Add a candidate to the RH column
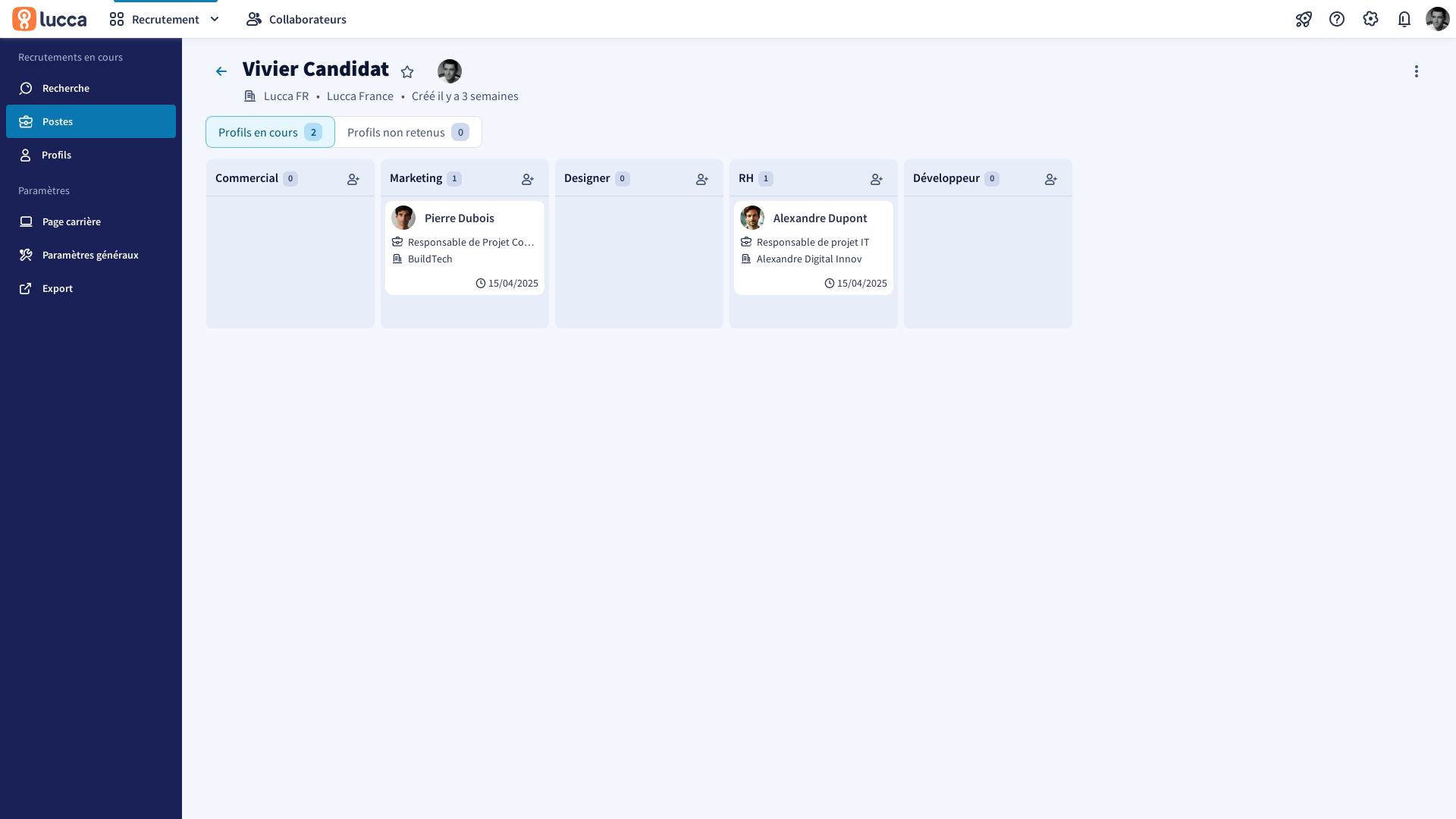Image resolution: width=1456 pixels, height=819 pixels. point(877,179)
